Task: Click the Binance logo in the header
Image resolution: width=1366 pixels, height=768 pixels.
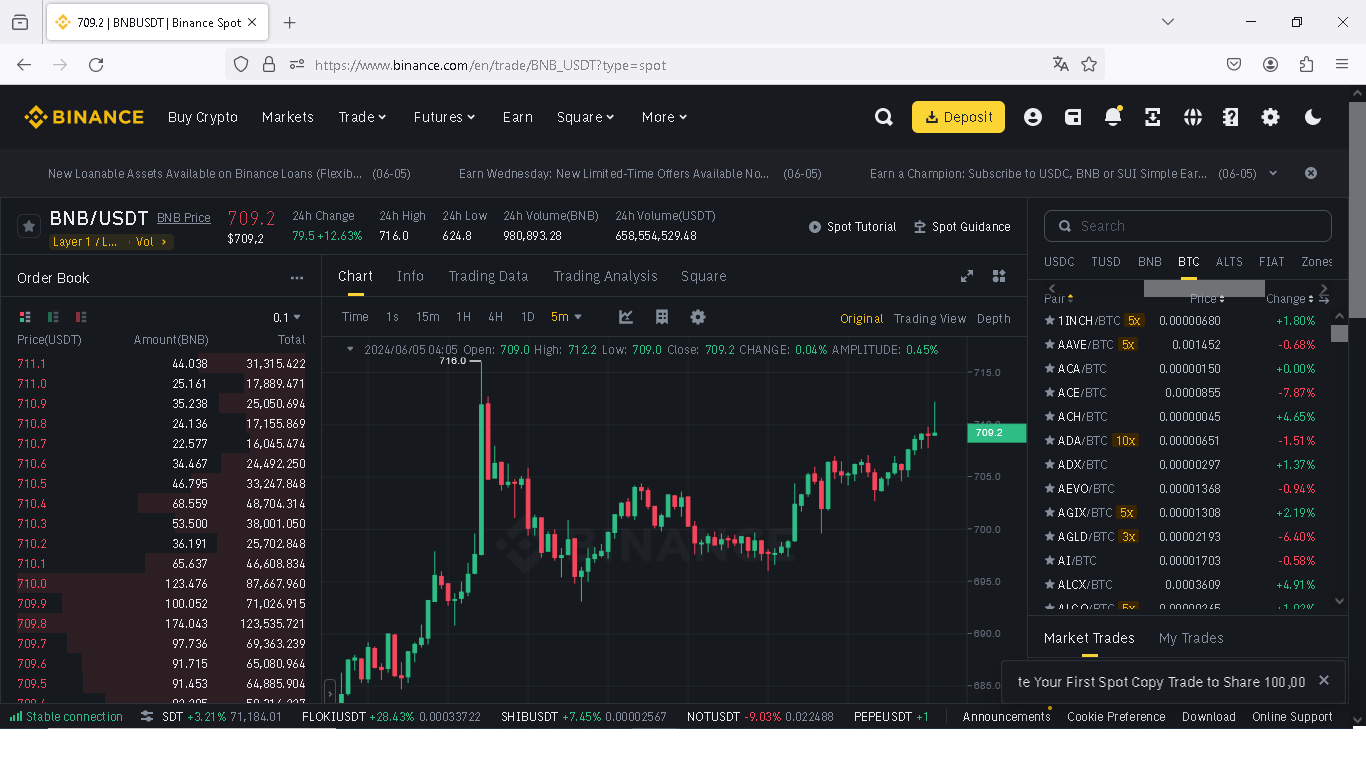Action: pos(84,117)
